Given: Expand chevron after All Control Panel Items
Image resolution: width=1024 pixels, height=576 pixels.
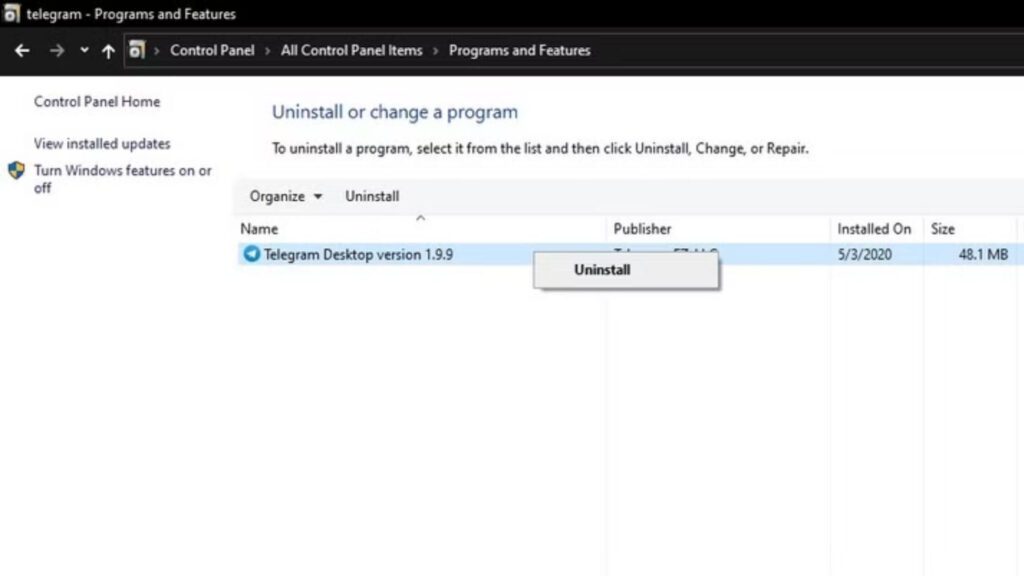Looking at the screenshot, I should (x=436, y=51).
